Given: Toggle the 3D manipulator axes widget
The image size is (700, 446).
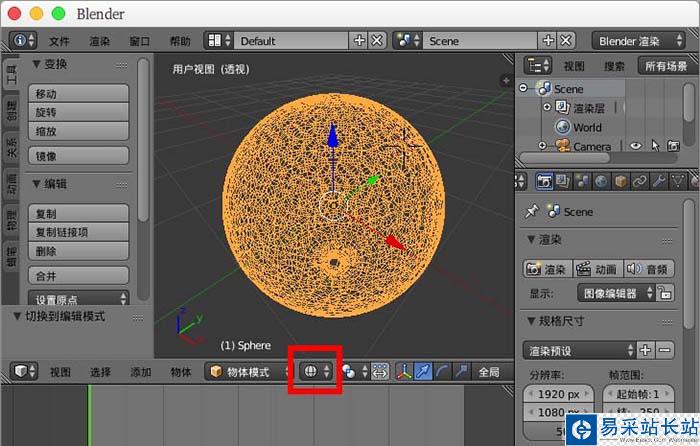Looking at the screenshot, I should point(404,371).
